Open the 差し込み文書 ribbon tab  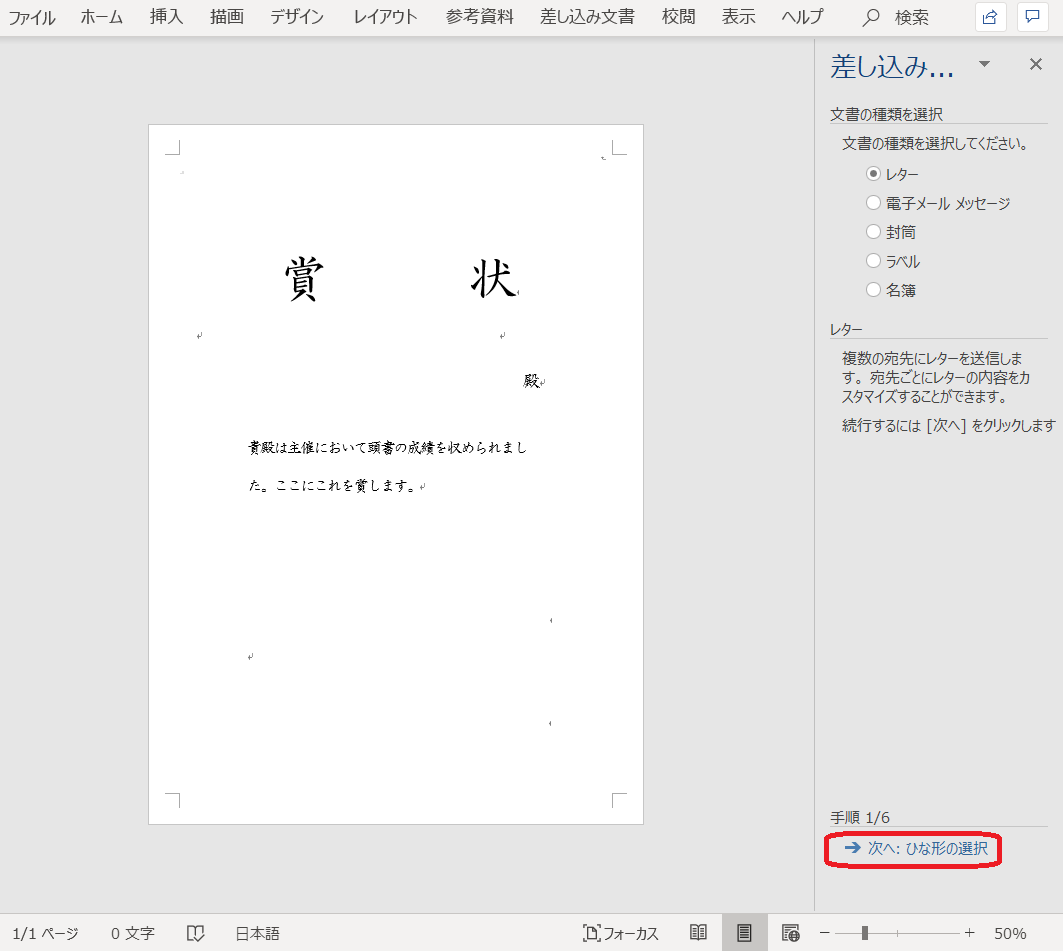tap(587, 17)
